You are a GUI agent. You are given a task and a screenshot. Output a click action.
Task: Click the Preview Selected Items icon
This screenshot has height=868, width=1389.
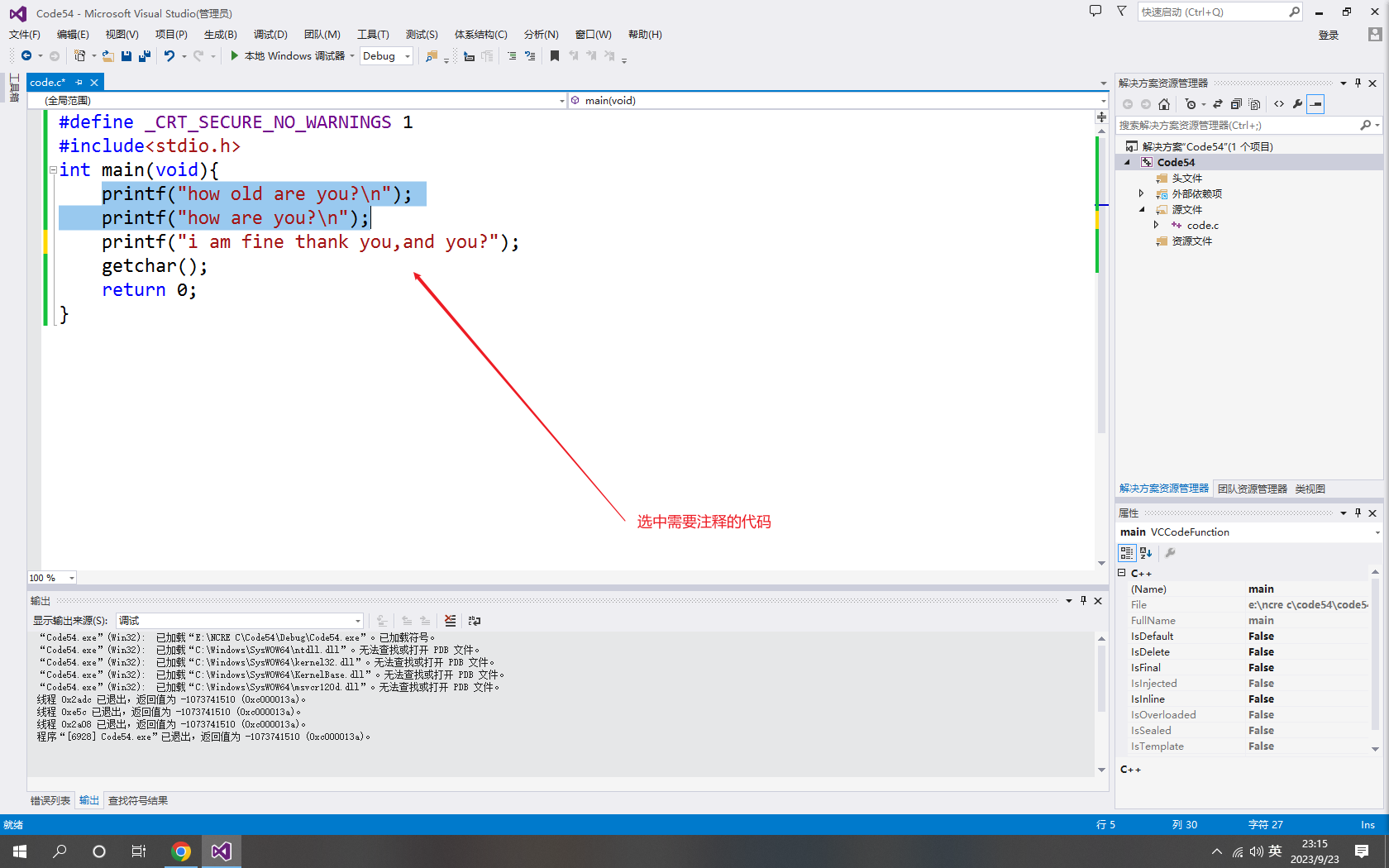1316,104
